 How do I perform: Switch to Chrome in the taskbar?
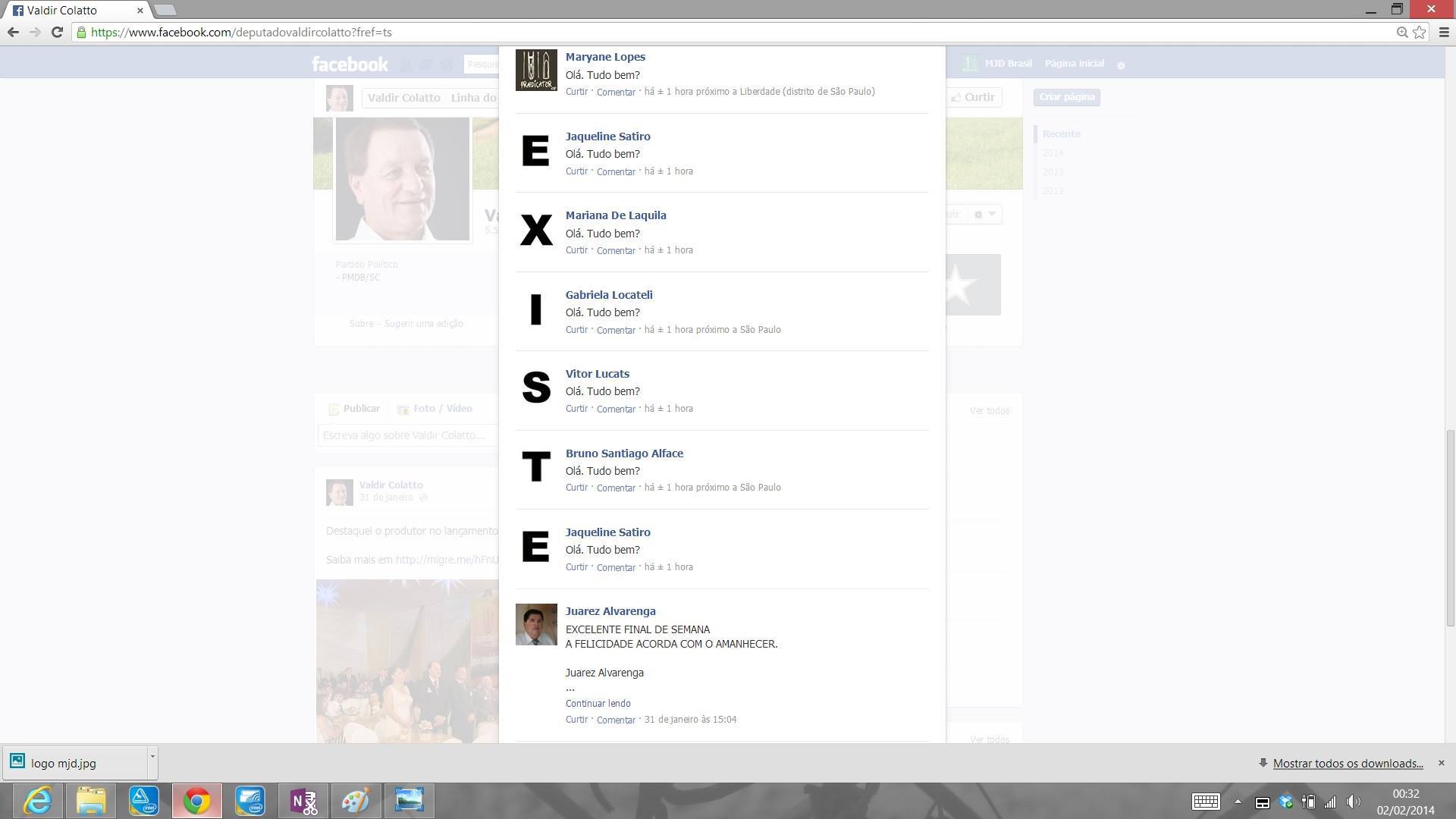(197, 801)
